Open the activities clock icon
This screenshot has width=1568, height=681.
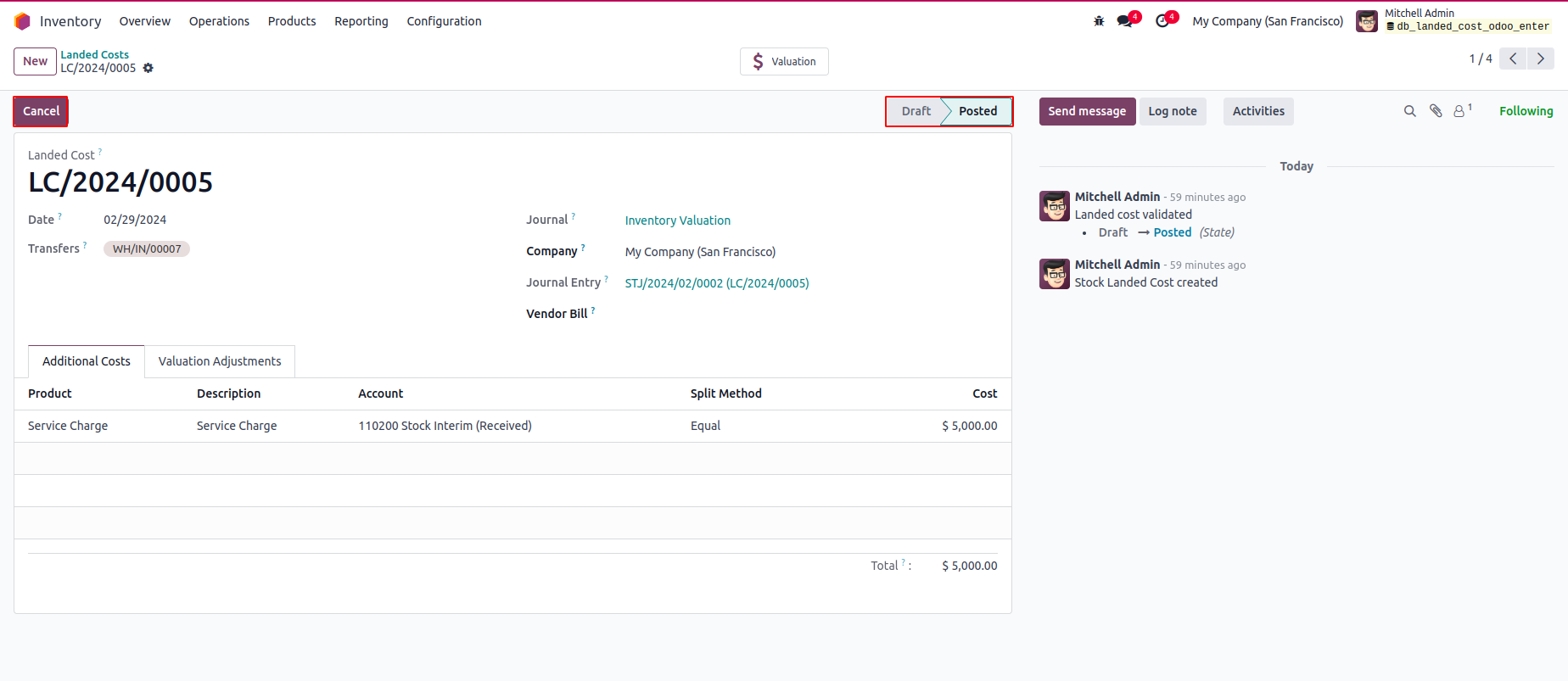coord(1162,21)
